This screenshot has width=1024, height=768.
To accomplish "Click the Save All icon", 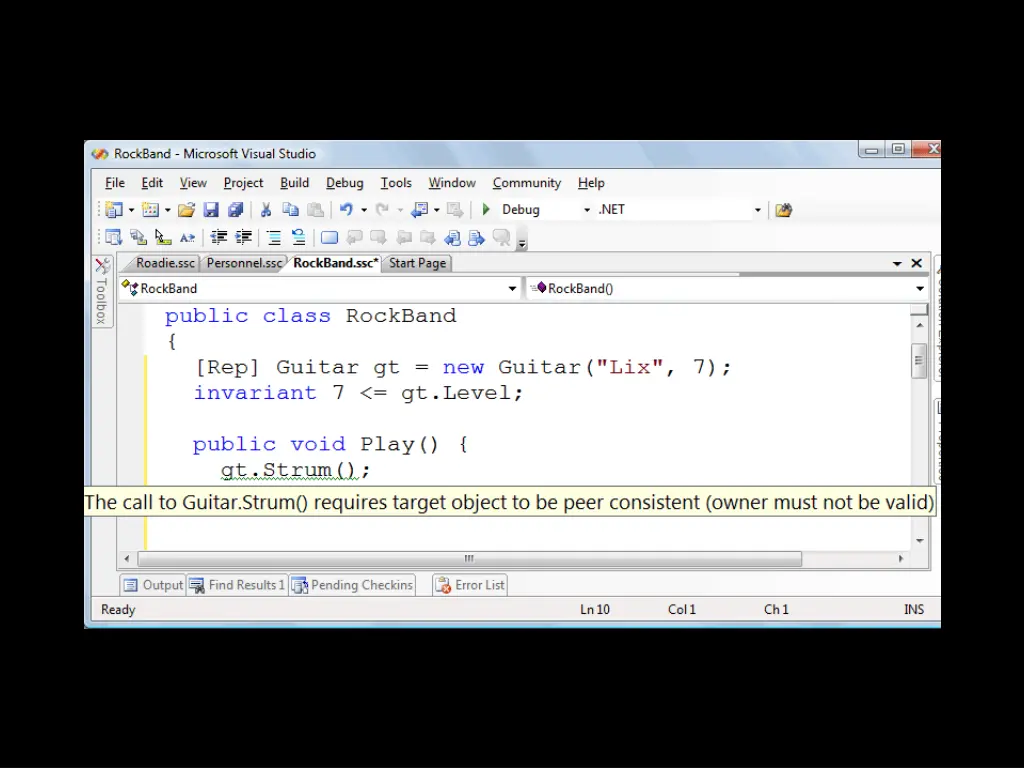I will (235, 210).
